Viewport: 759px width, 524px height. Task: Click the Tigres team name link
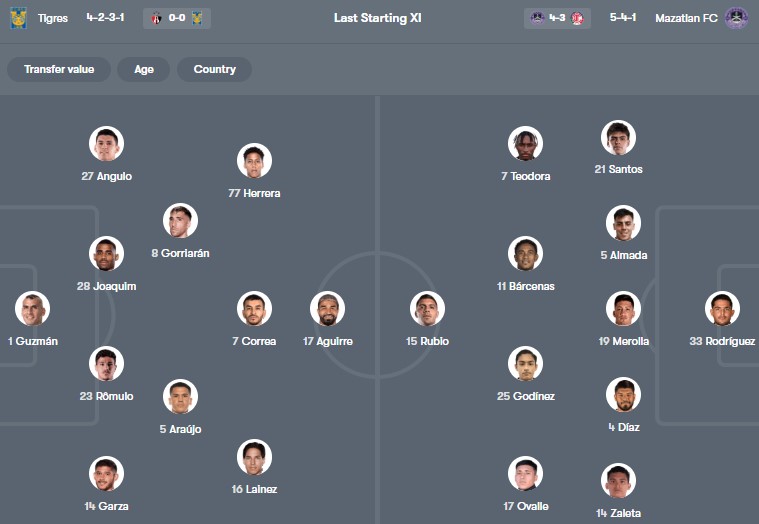pyautogui.click(x=53, y=18)
